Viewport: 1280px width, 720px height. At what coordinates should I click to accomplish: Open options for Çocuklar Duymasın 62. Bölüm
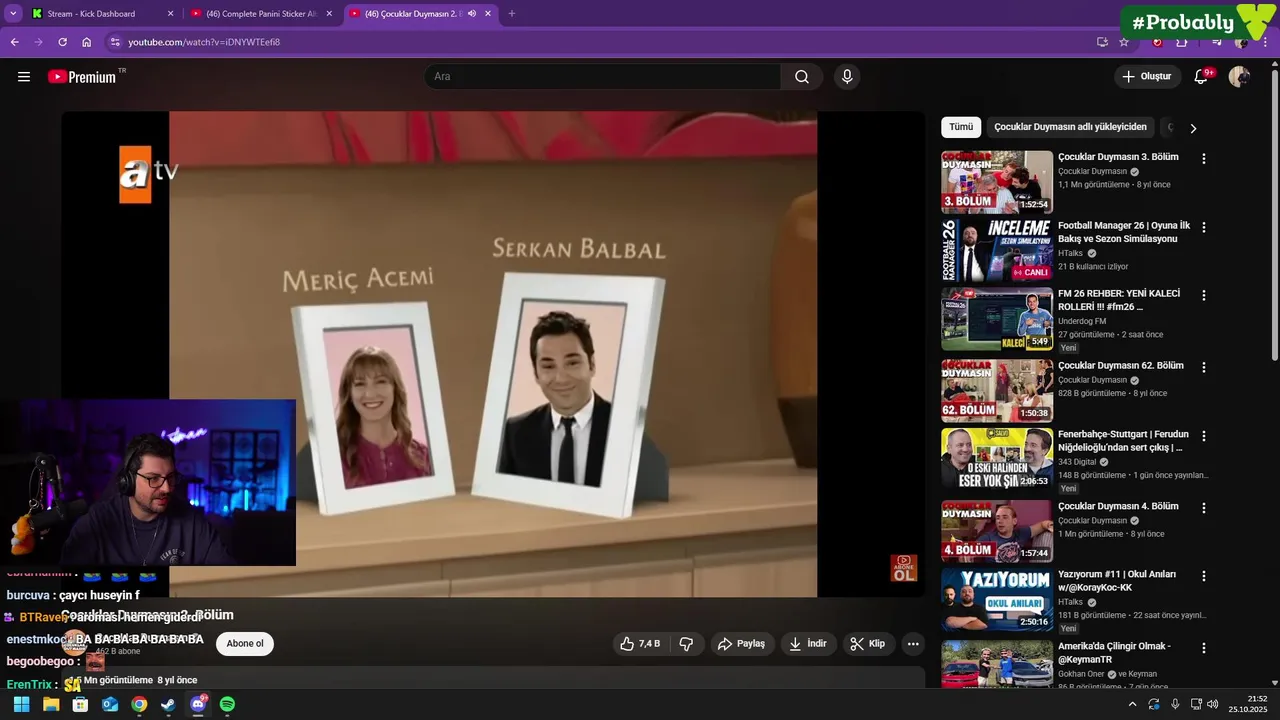[x=1204, y=368]
